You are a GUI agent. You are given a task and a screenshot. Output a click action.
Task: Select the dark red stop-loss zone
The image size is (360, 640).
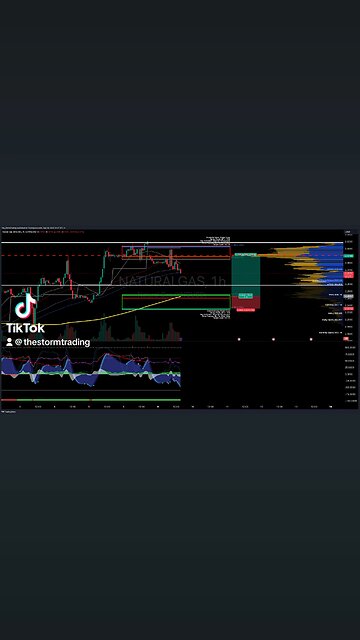pos(246,302)
